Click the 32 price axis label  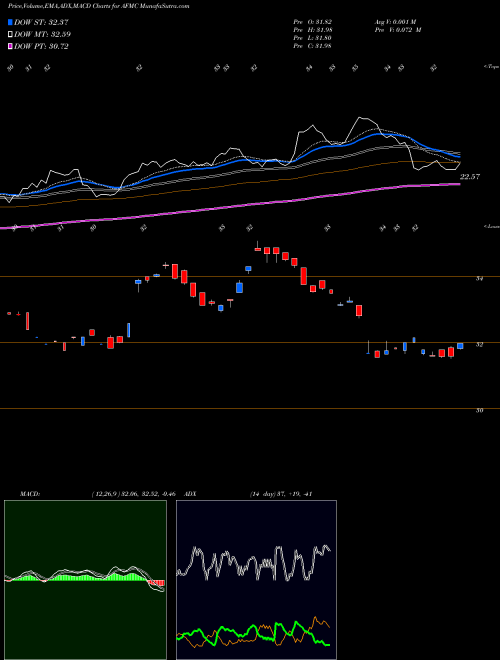point(479,344)
